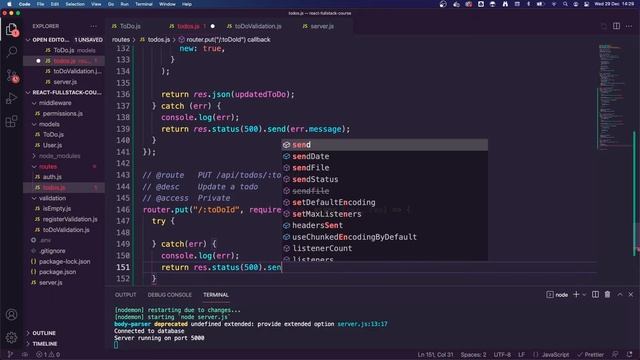Viewport: 640px width, 360px height.
Task: Open package.json in file tree
Action: point(57,272)
